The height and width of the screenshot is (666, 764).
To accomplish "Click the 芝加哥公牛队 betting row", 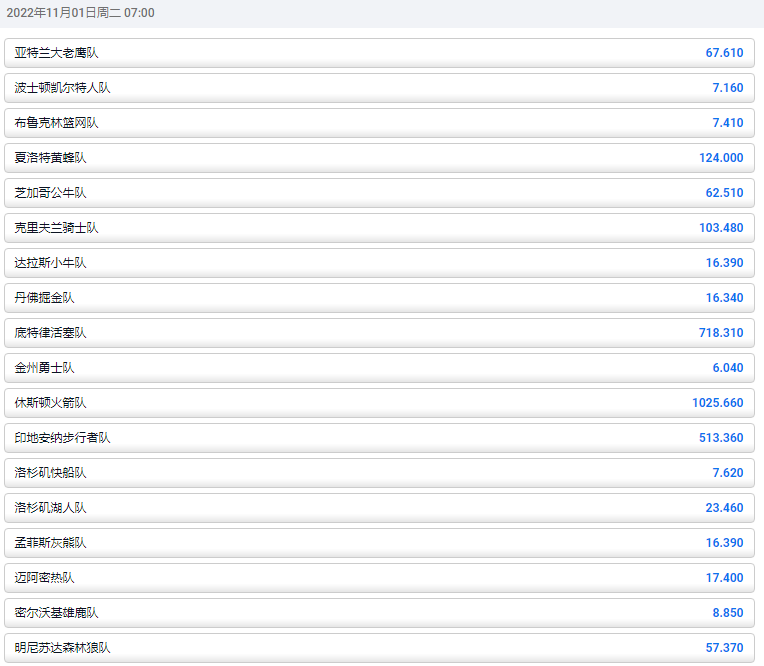I will [x=379, y=193].
